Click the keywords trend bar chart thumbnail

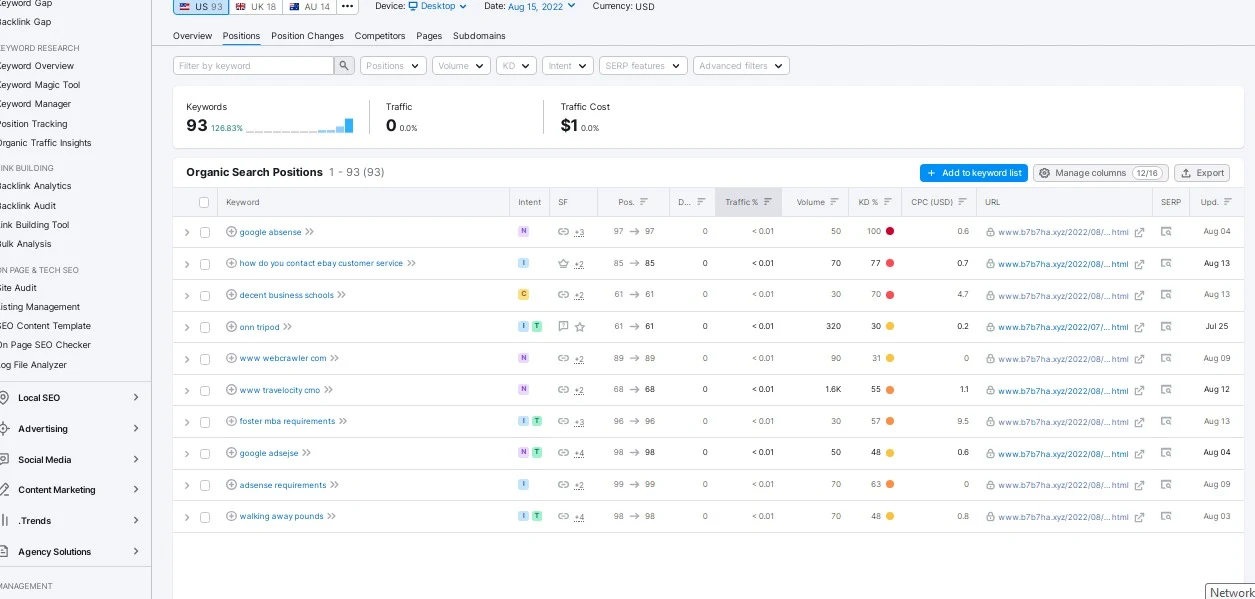click(x=300, y=126)
